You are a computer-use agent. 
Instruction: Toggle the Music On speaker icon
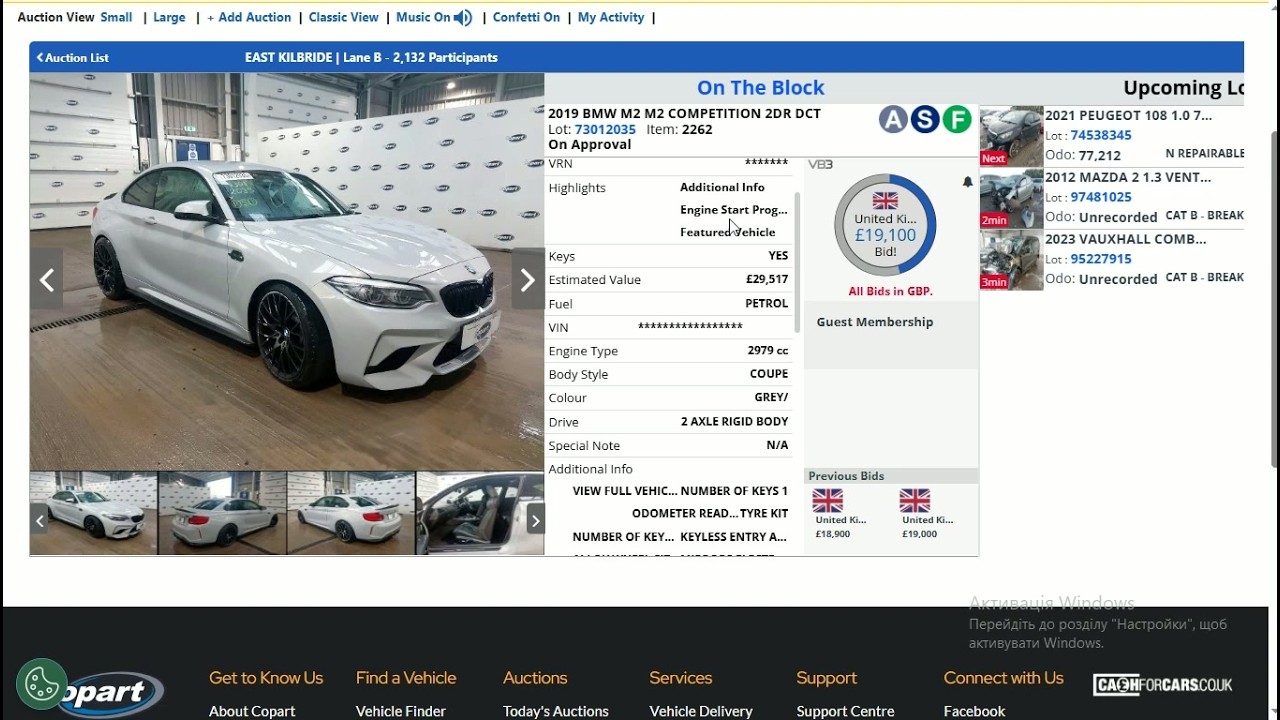coord(463,18)
